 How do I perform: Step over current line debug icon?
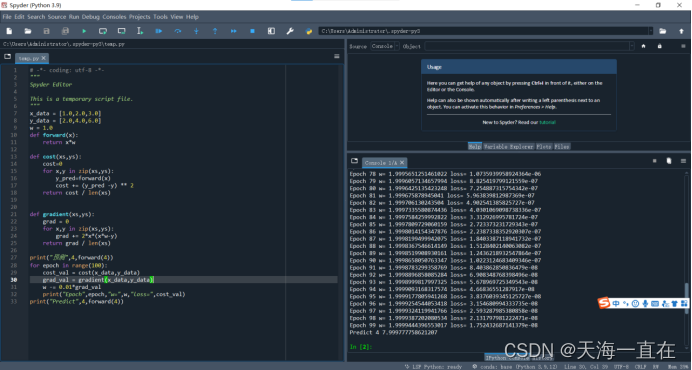pos(177,31)
